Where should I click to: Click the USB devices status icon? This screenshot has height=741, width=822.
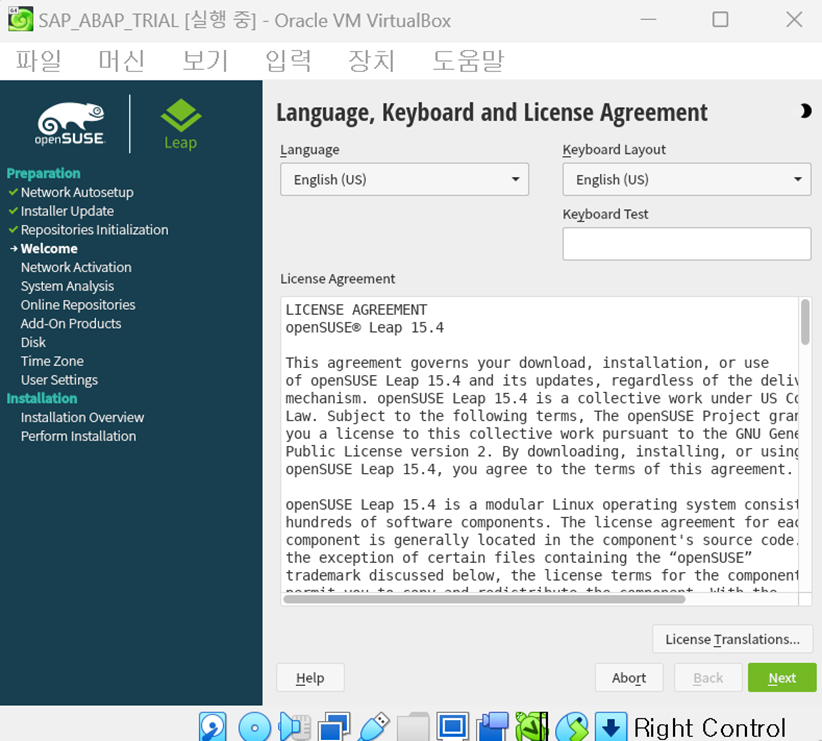pyautogui.click(x=373, y=727)
